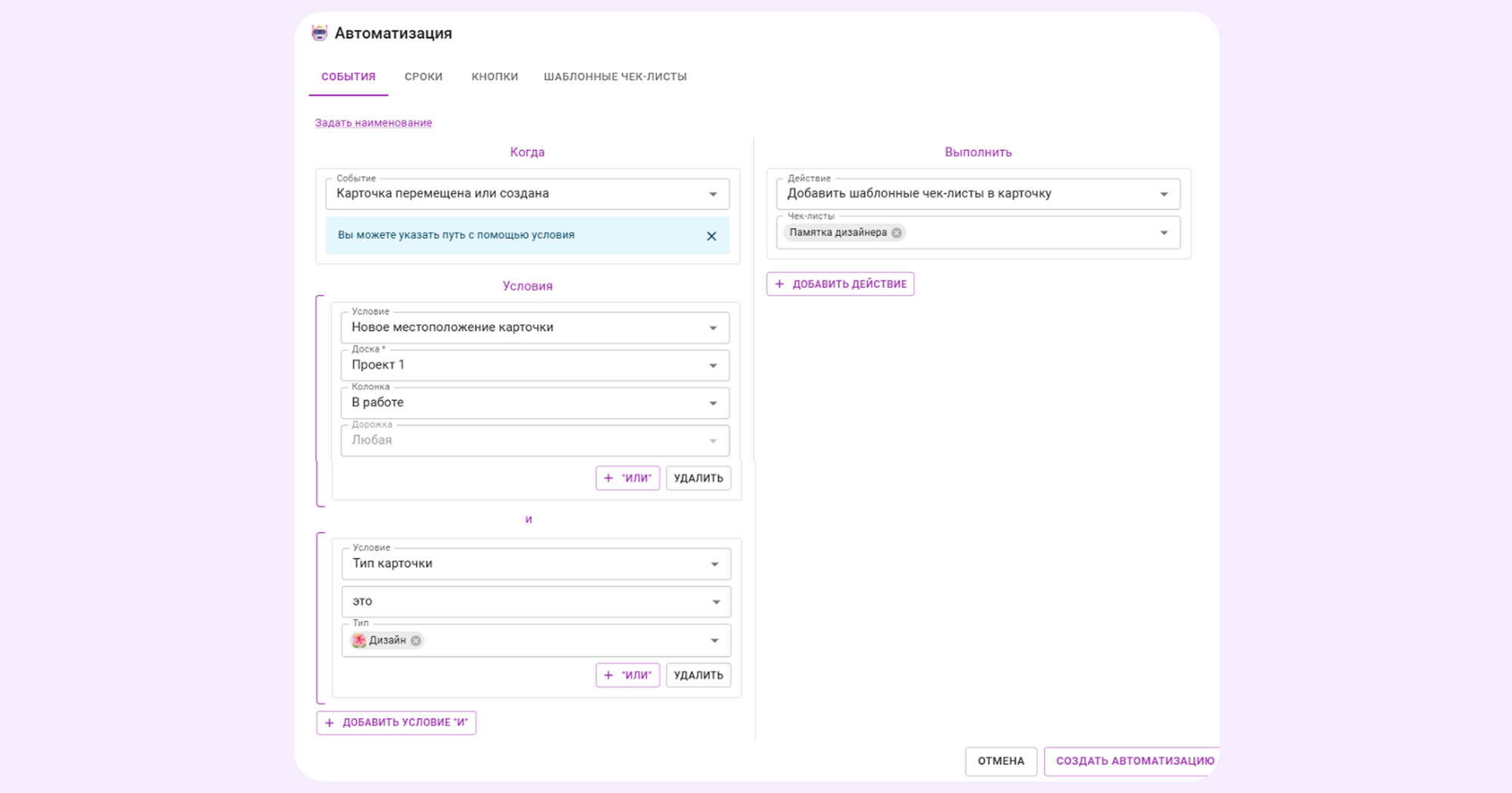Remove the Дизайн type chip

(416, 640)
